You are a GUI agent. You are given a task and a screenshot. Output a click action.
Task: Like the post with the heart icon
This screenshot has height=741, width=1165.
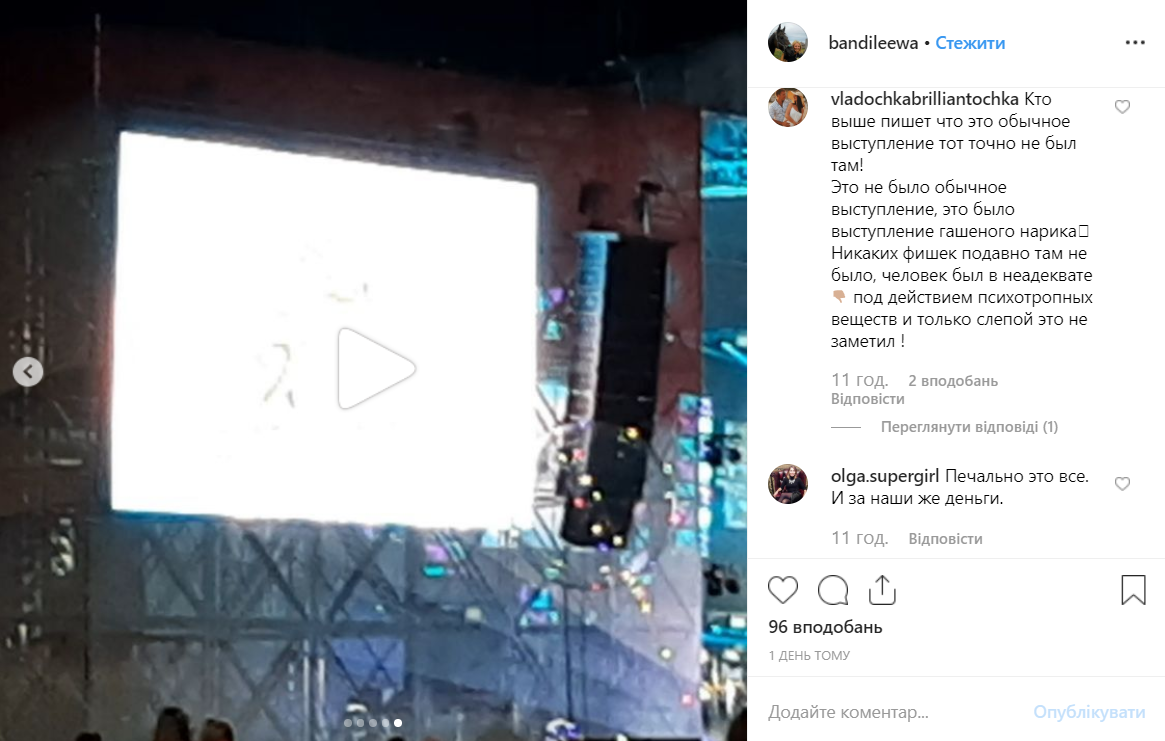782,590
